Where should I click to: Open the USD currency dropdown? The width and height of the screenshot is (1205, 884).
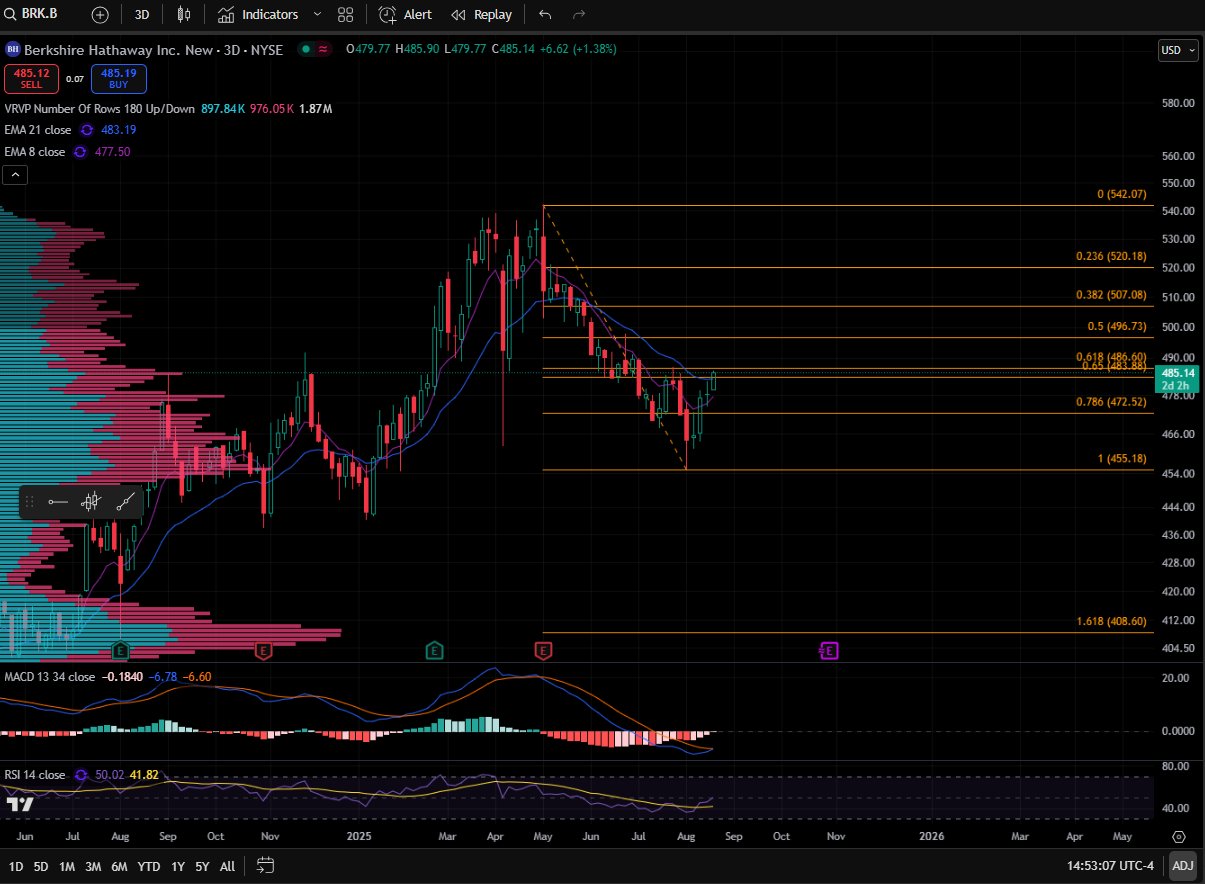(x=1177, y=51)
